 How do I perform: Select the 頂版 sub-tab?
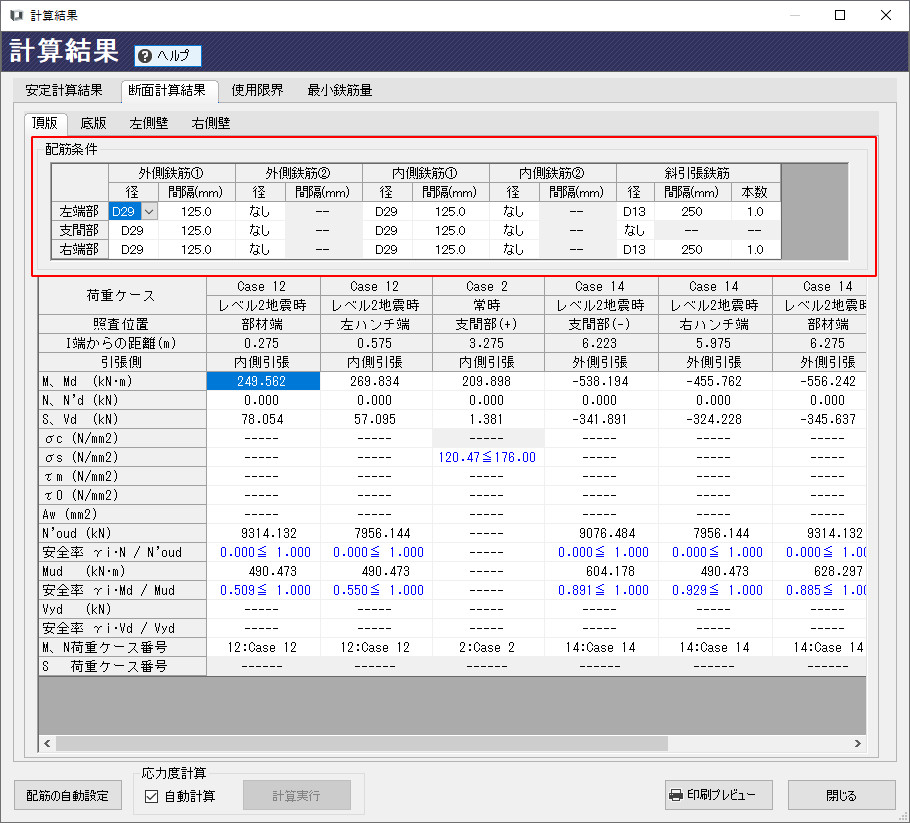[45, 123]
